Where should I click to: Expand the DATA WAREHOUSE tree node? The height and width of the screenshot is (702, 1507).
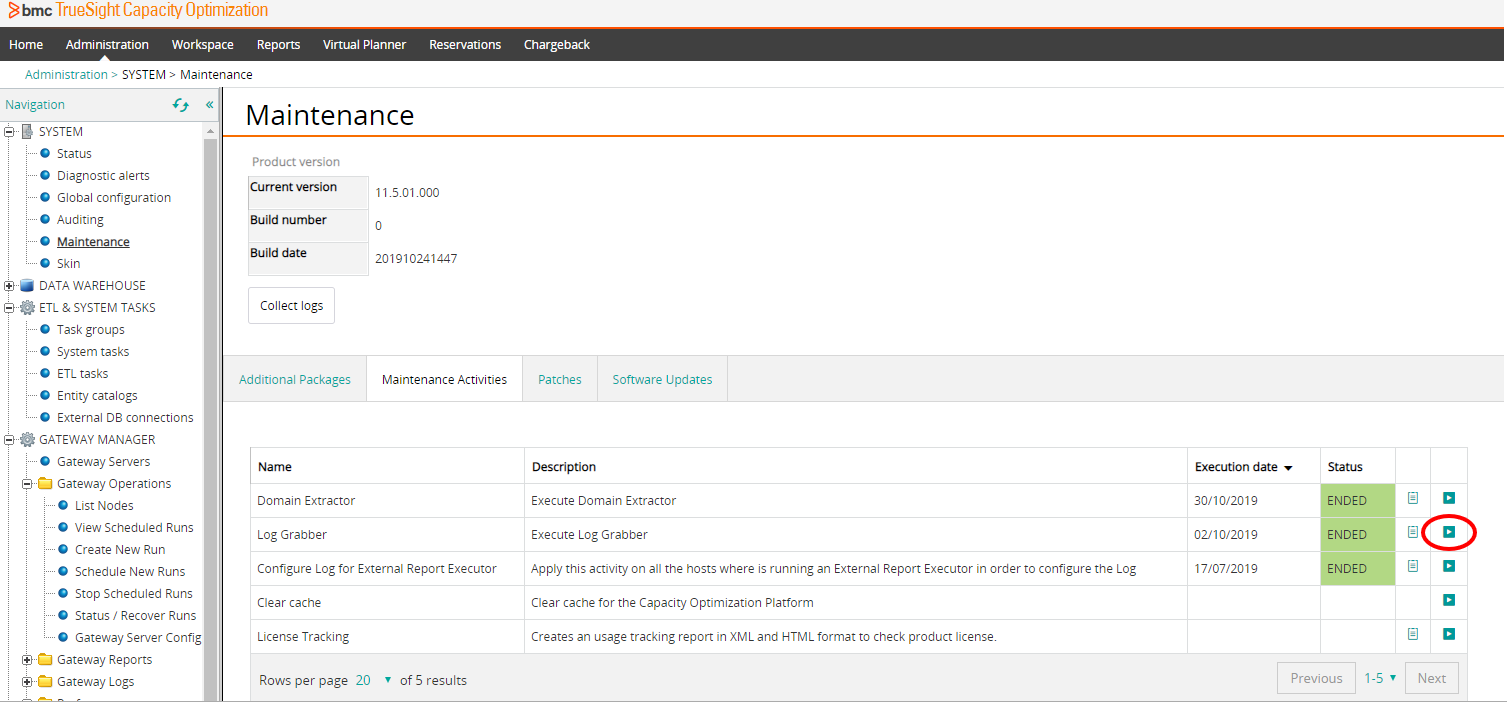[9, 286]
